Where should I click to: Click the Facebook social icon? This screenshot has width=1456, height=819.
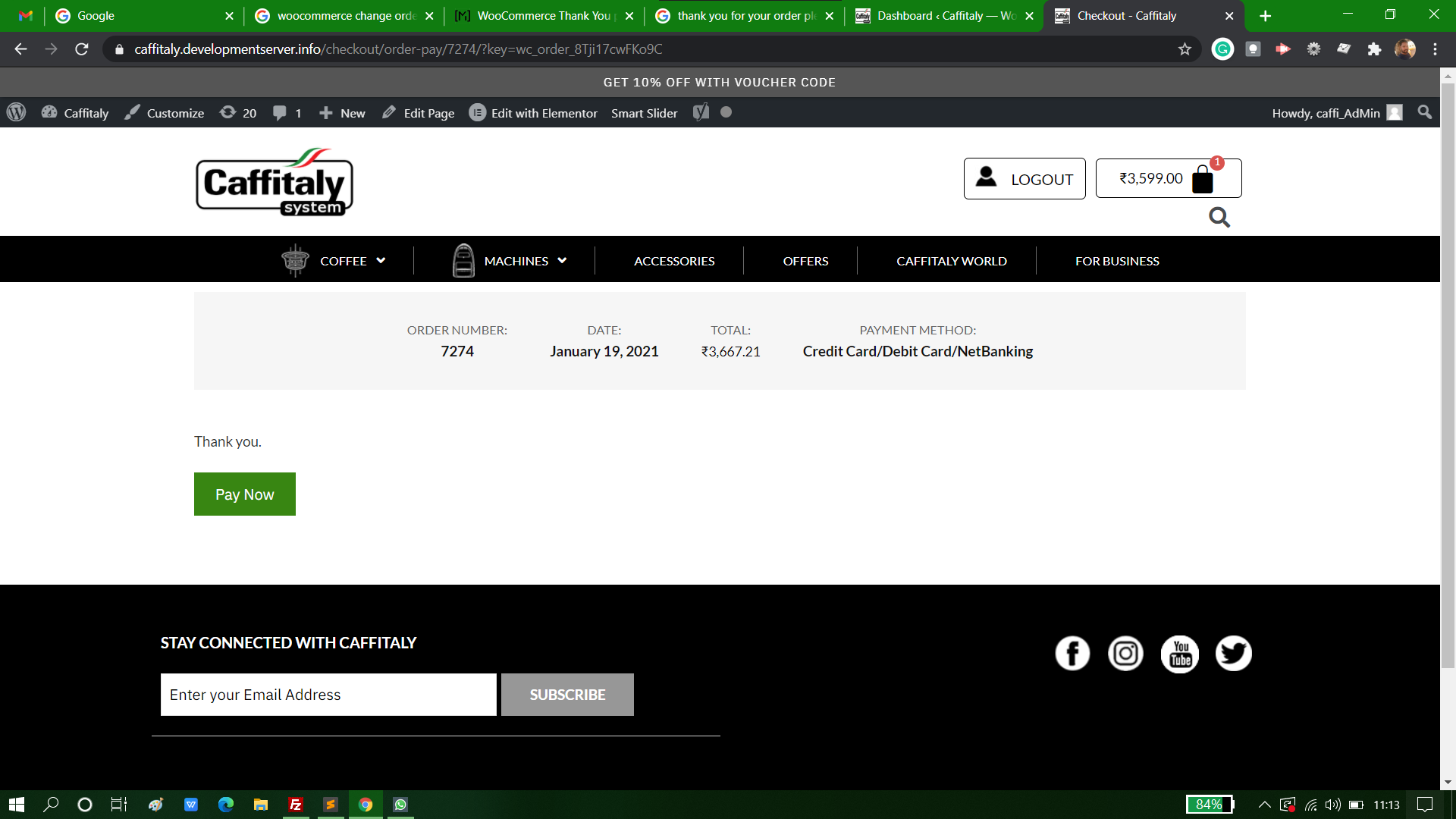point(1072,654)
